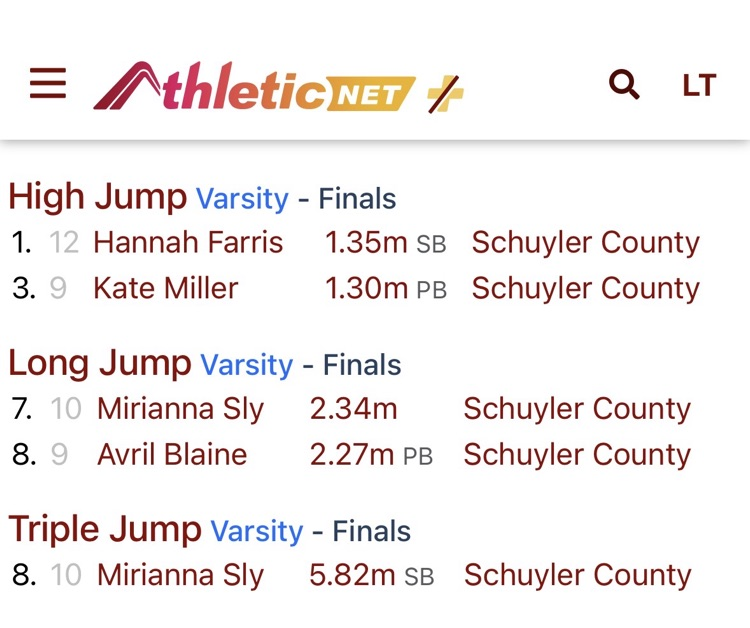Open Mirianna Sly profile in Long Jump
This screenshot has height=628, width=750.
(x=180, y=409)
